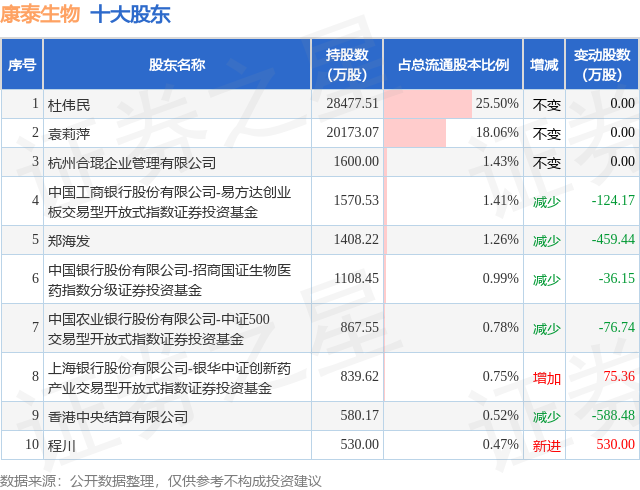Click the 数据来源 disclaimer footer text
Screen dimensions: 640x490
click(160, 481)
